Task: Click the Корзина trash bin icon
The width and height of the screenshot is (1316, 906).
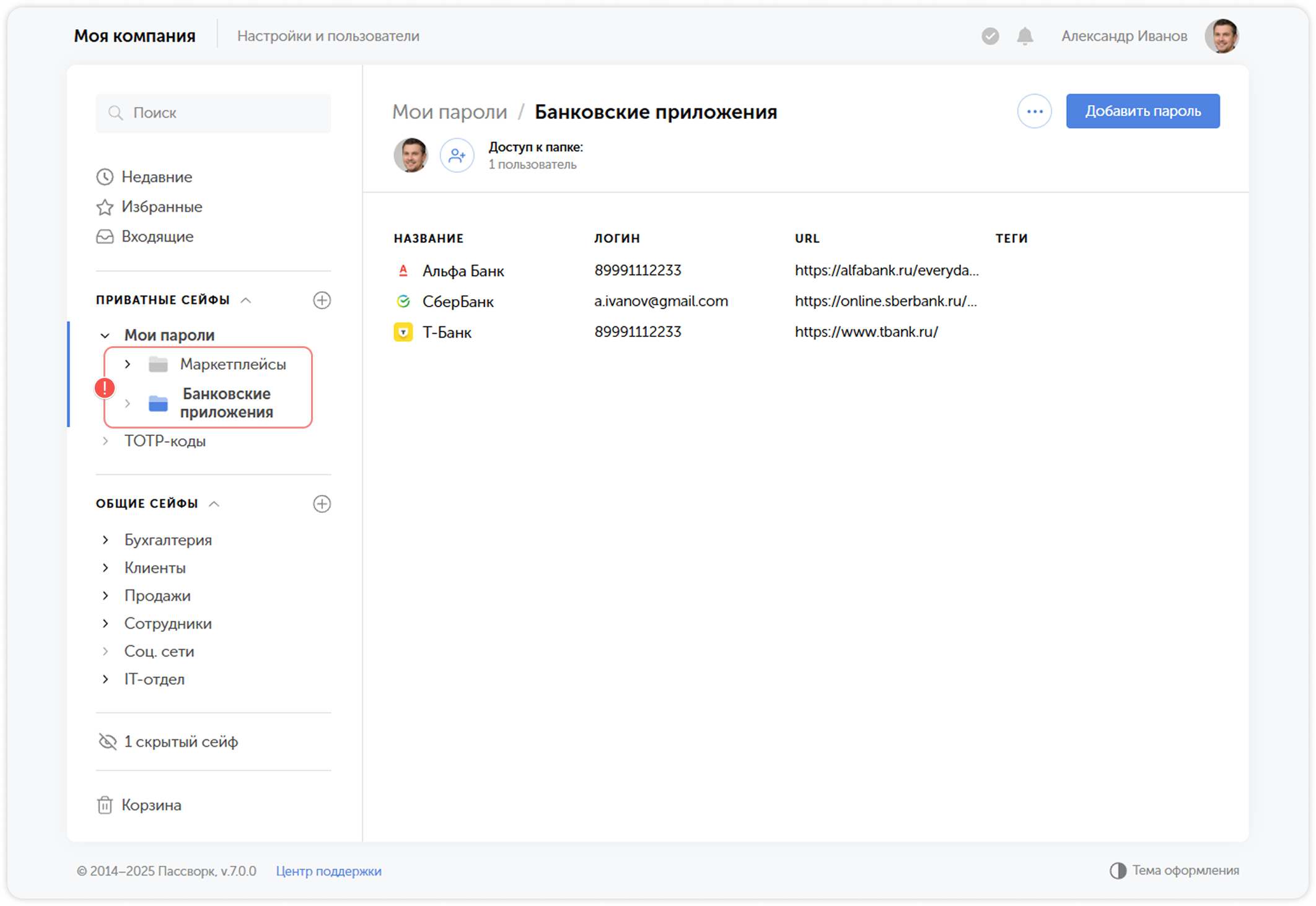Action: (x=105, y=805)
